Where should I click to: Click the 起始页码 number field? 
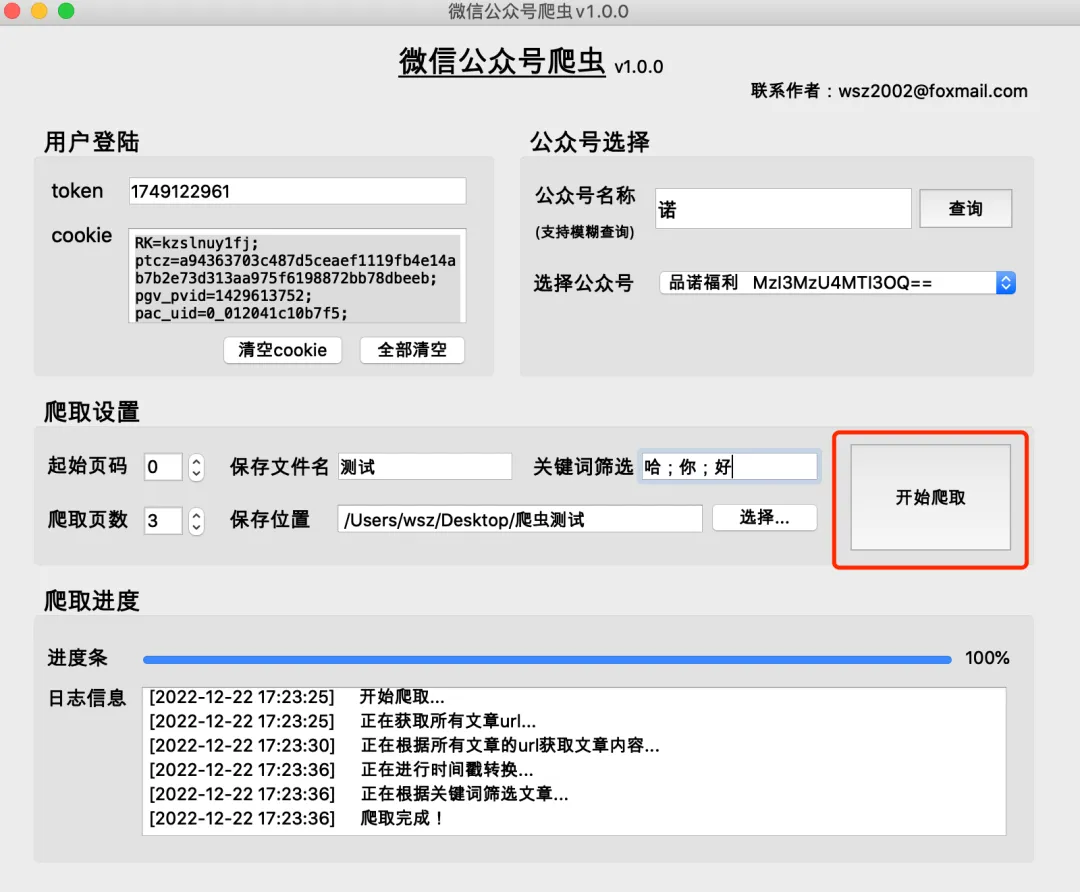(163, 466)
